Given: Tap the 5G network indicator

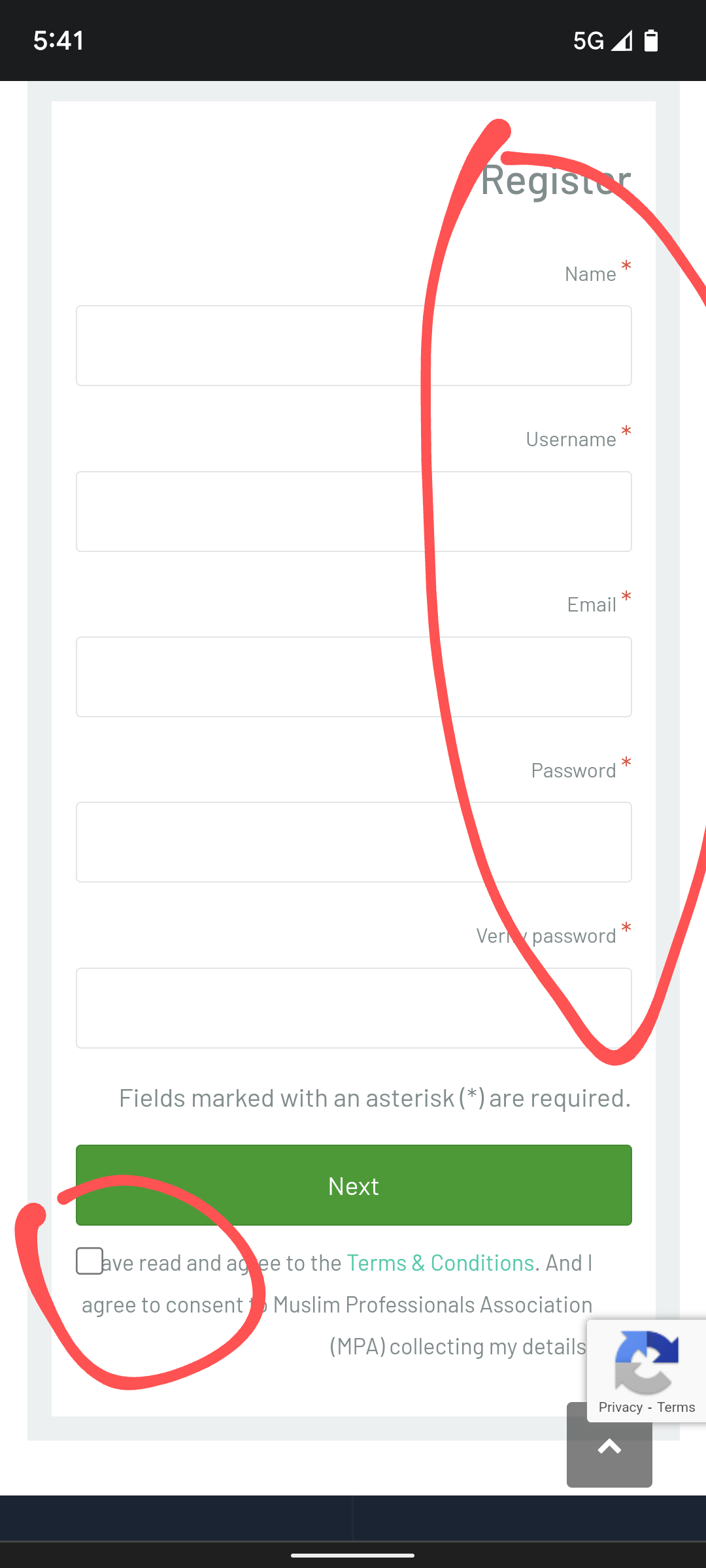Looking at the screenshot, I should click(588, 41).
